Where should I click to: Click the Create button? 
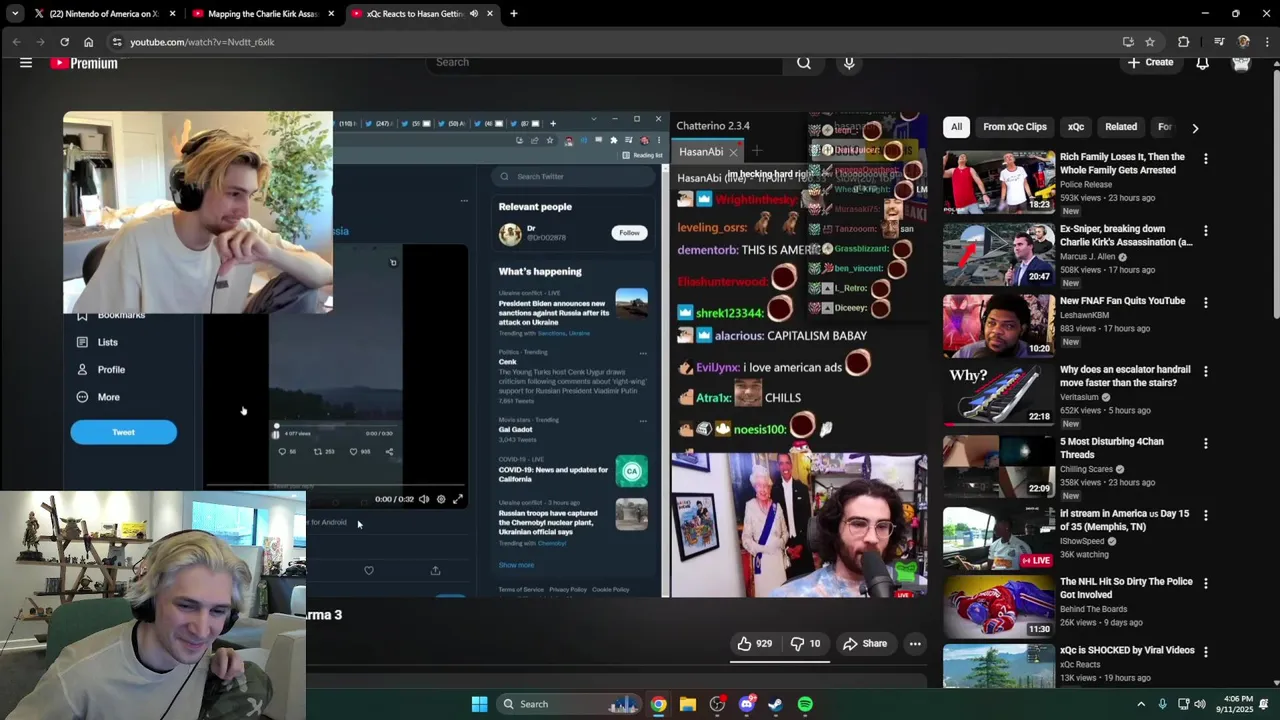point(1150,63)
